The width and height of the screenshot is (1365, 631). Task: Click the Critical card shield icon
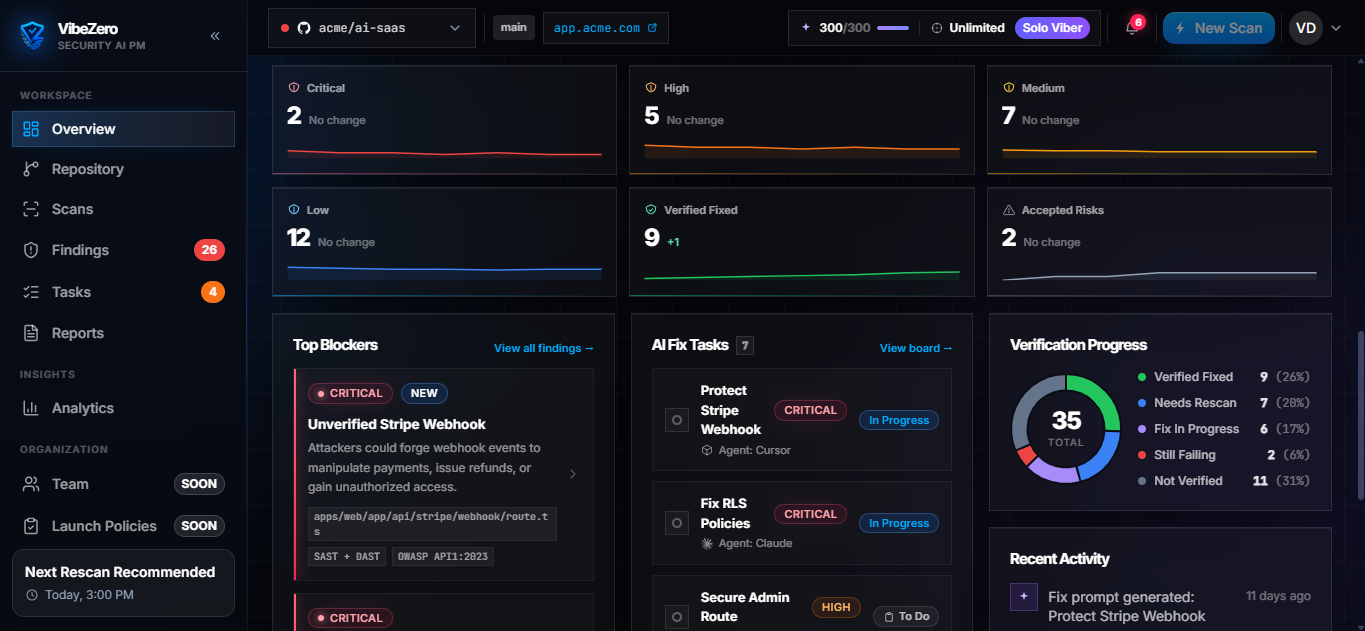[294, 88]
